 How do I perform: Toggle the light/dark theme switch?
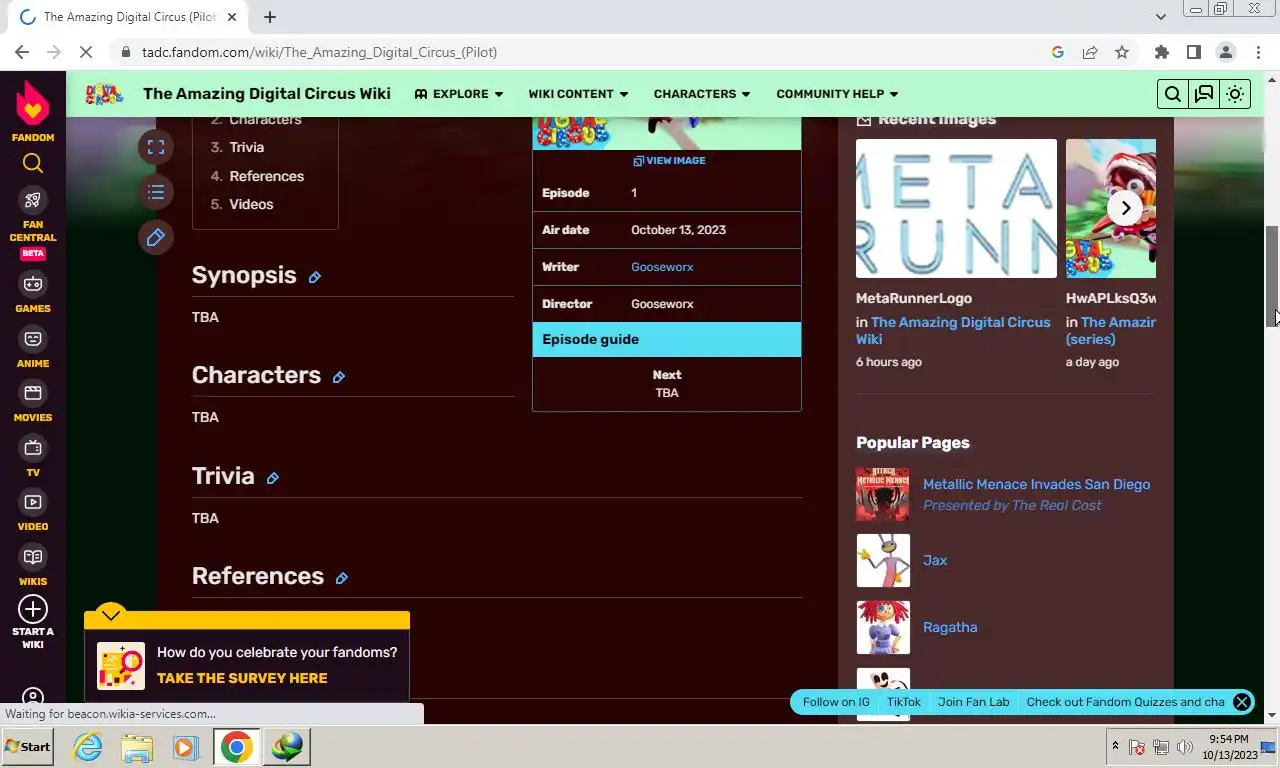(1235, 94)
